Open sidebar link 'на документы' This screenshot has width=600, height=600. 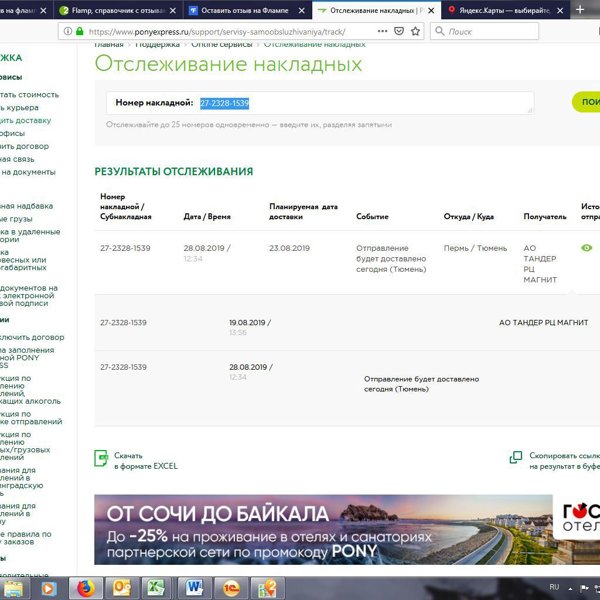(x=28, y=172)
